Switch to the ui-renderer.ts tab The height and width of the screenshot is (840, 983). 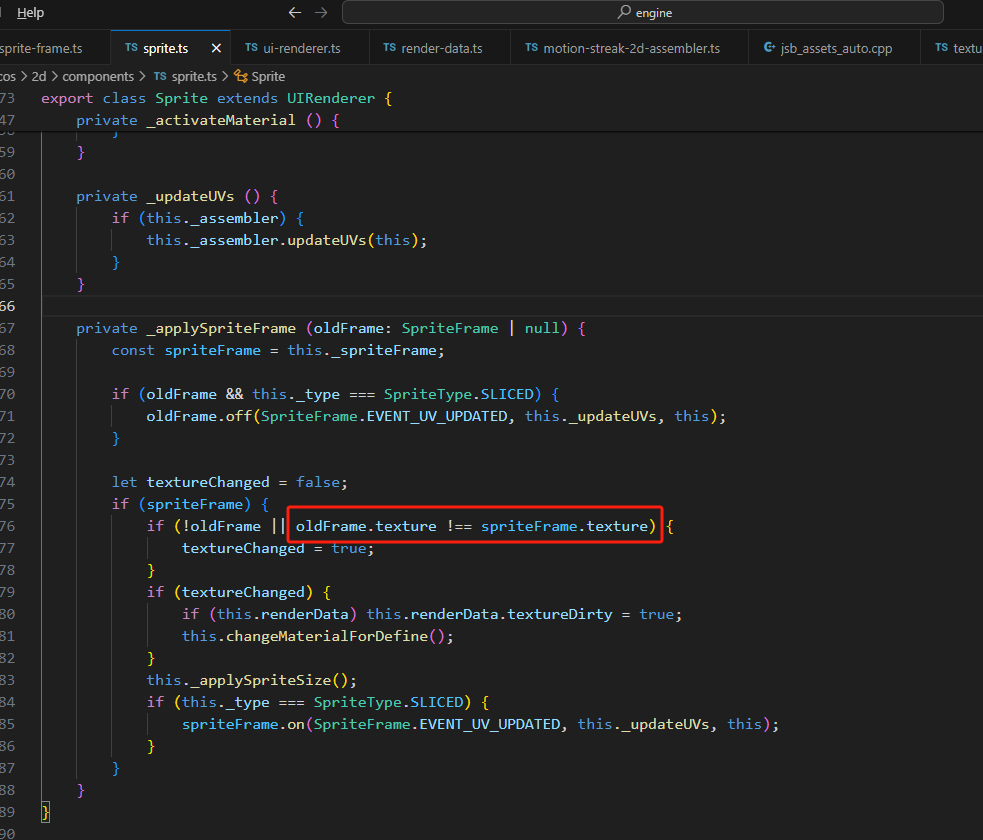pos(300,48)
